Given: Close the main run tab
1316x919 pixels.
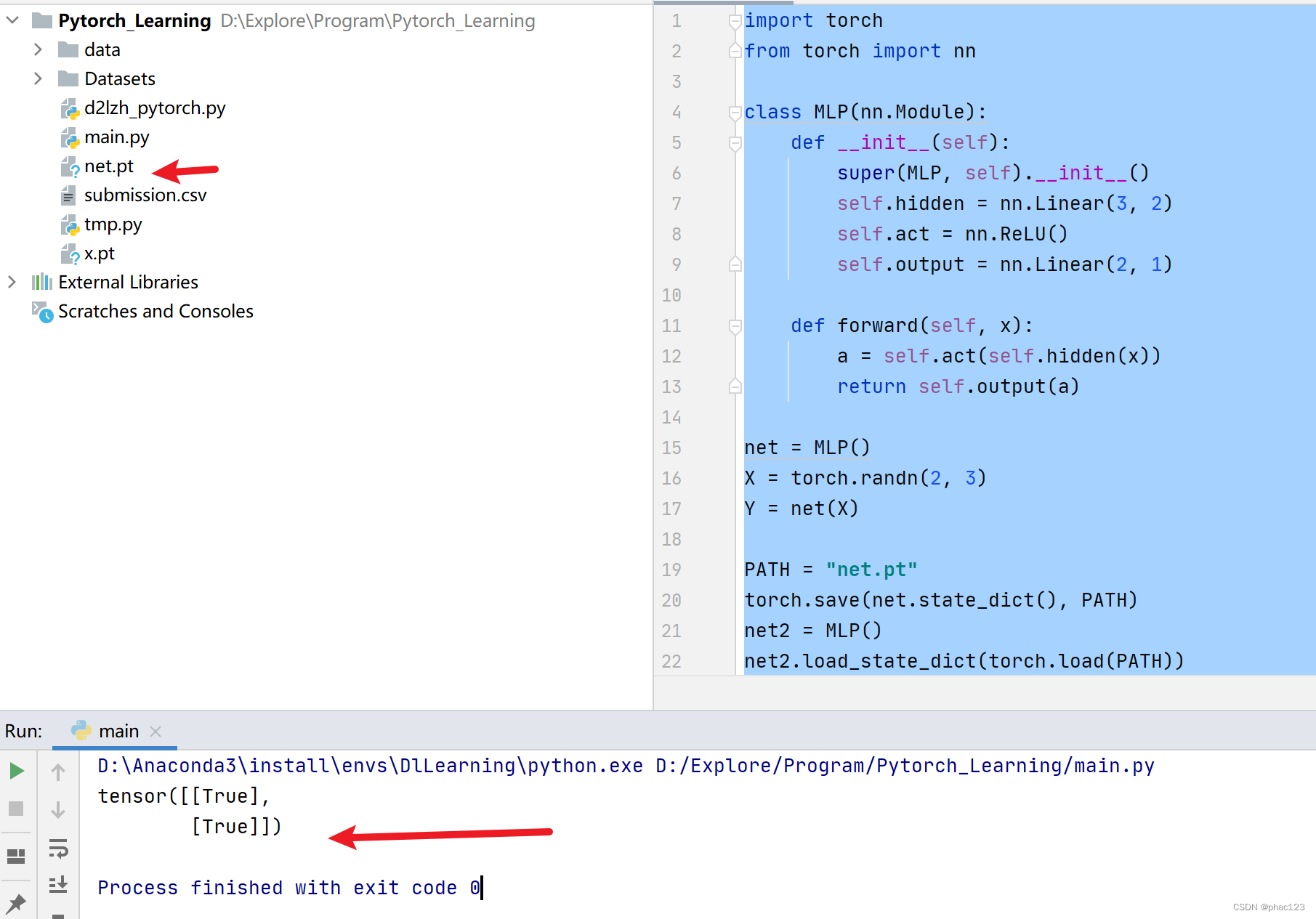Looking at the screenshot, I should 156,732.
